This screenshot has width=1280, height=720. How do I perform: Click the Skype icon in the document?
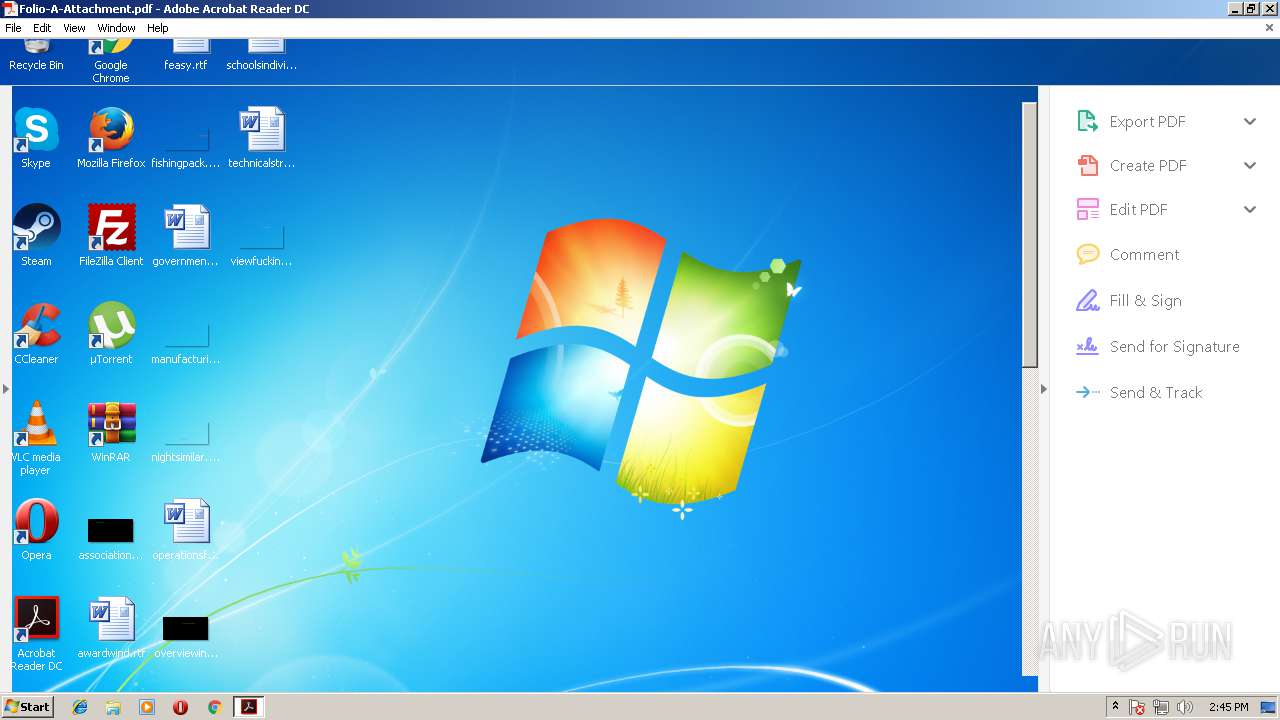click(36, 130)
